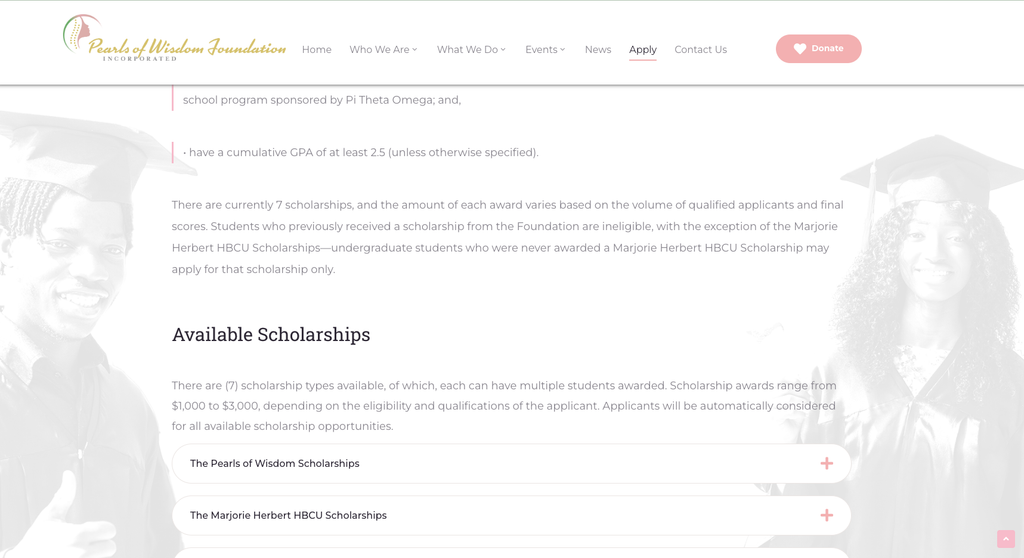Open the Events dropdown chevron
1024x558 pixels.
point(562,50)
